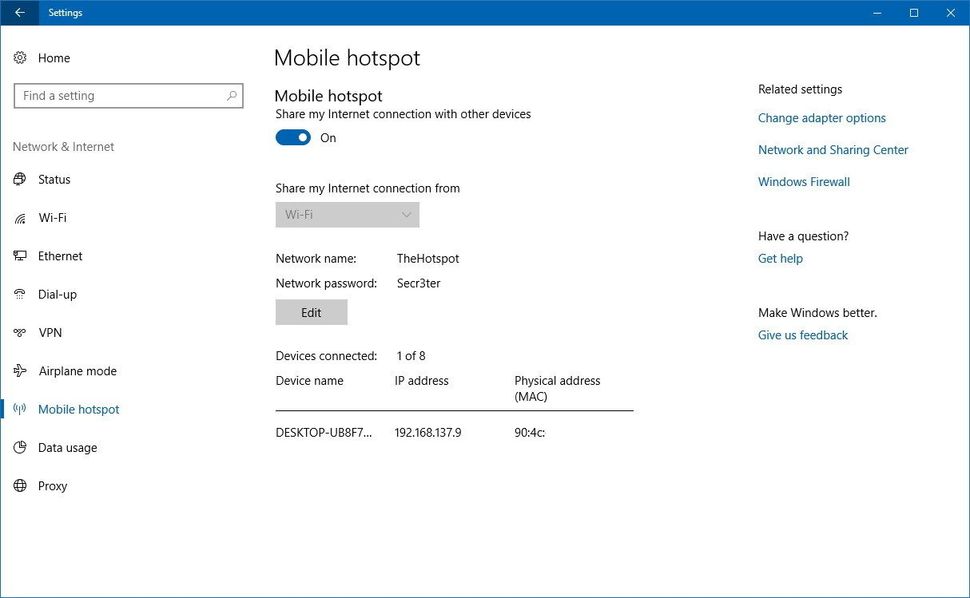The height and width of the screenshot is (598, 970).
Task: Select the Wi-Fi icon in the sidebar
Action: coord(19,217)
